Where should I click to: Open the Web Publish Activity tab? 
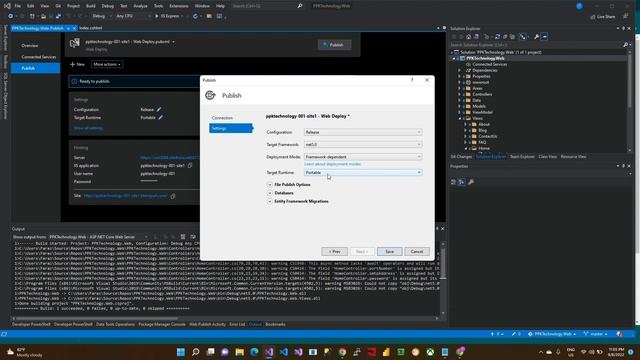coord(207,324)
